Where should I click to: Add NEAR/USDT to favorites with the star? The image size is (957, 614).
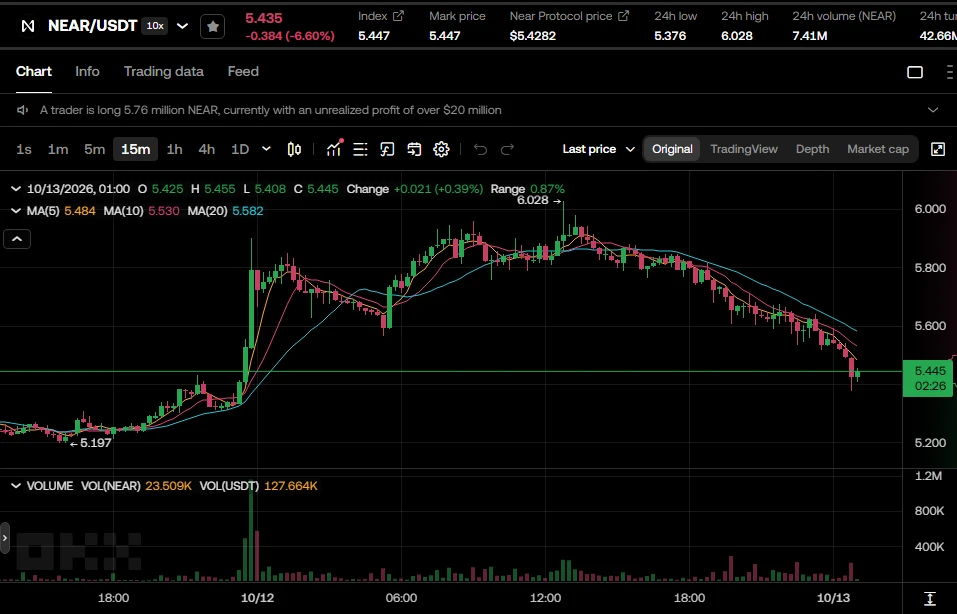[x=212, y=26]
